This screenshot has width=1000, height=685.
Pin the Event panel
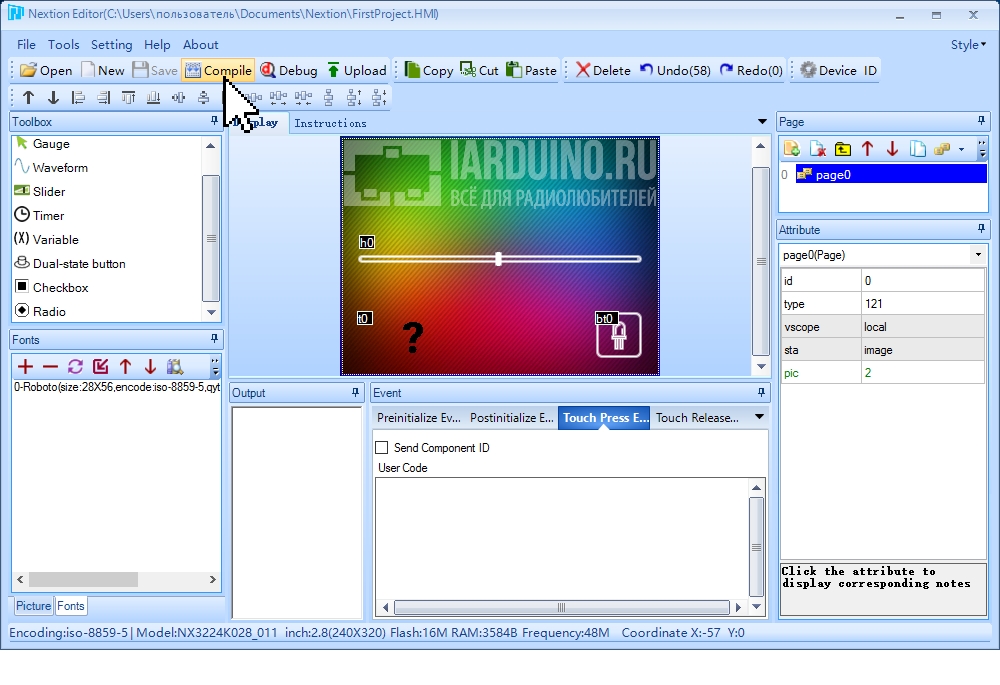[761, 392]
